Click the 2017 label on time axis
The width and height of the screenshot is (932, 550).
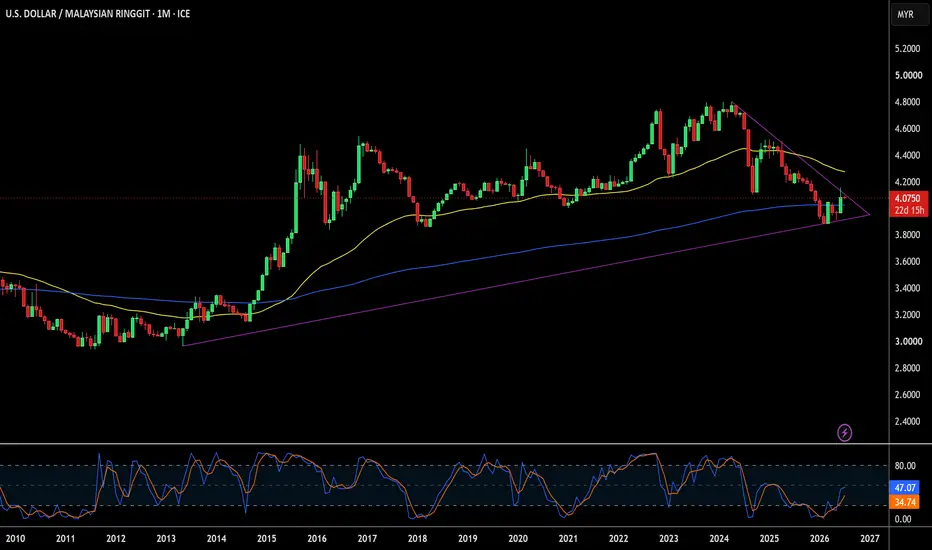point(367,539)
